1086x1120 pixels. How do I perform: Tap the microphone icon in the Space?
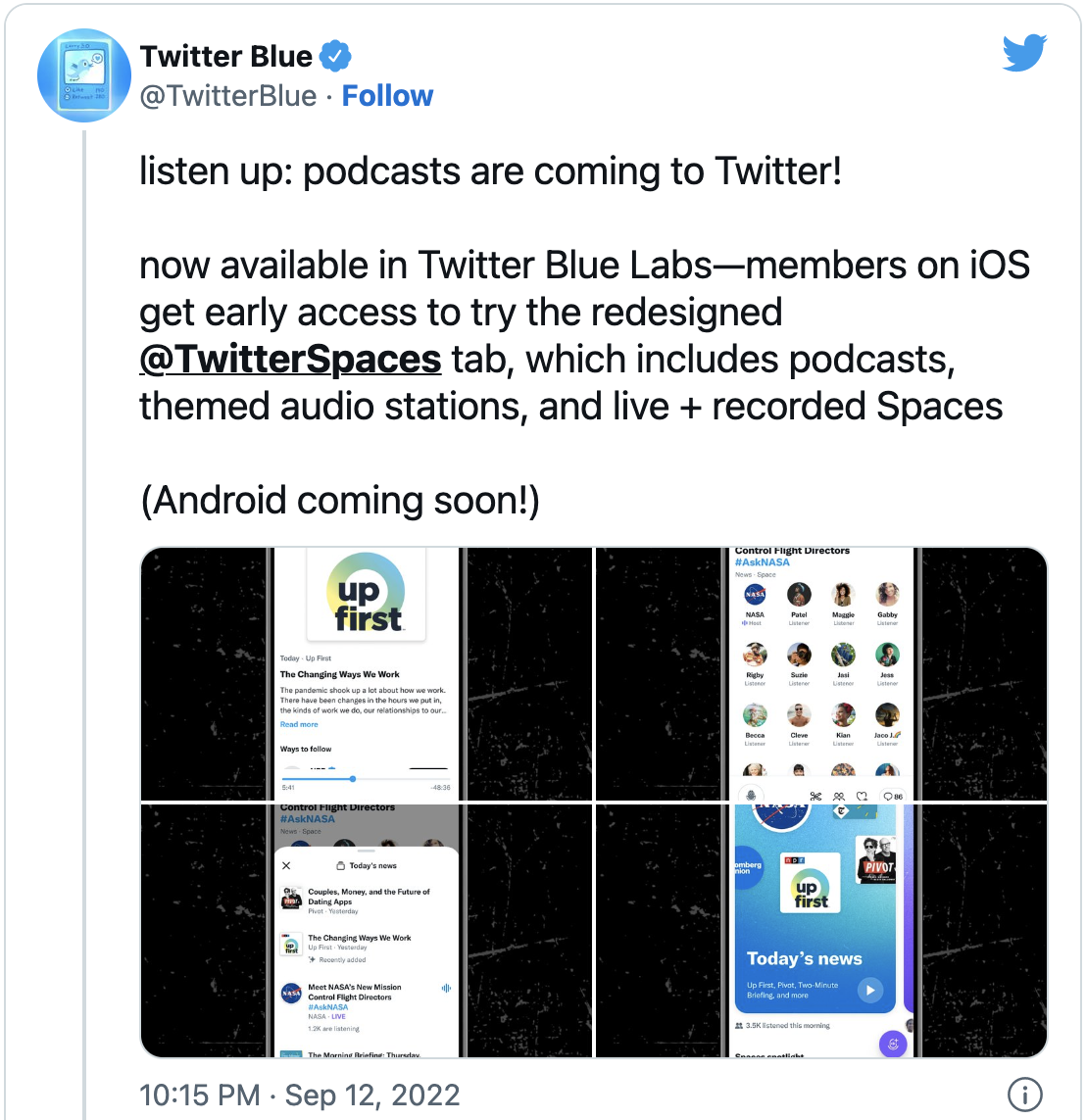(x=752, y=796)
